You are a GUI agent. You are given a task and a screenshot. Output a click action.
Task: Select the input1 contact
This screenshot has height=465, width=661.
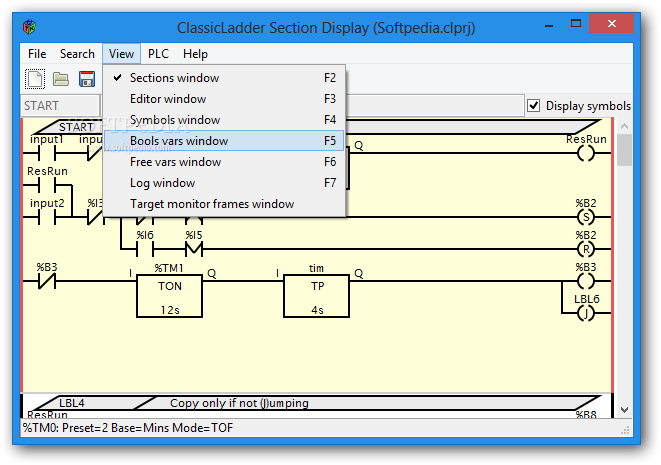coord(47,153)
